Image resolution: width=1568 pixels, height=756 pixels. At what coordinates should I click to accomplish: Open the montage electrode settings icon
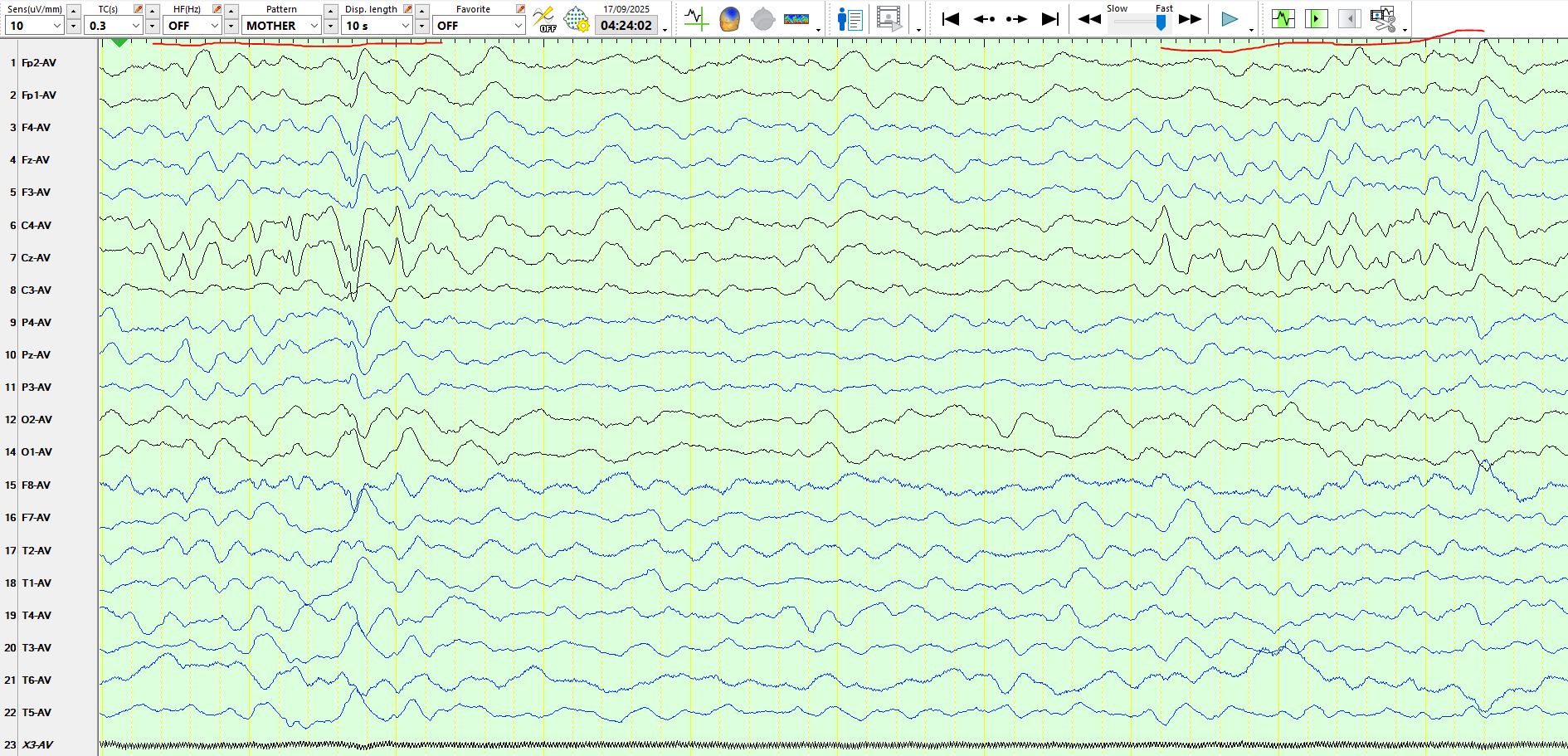(576, 18)
